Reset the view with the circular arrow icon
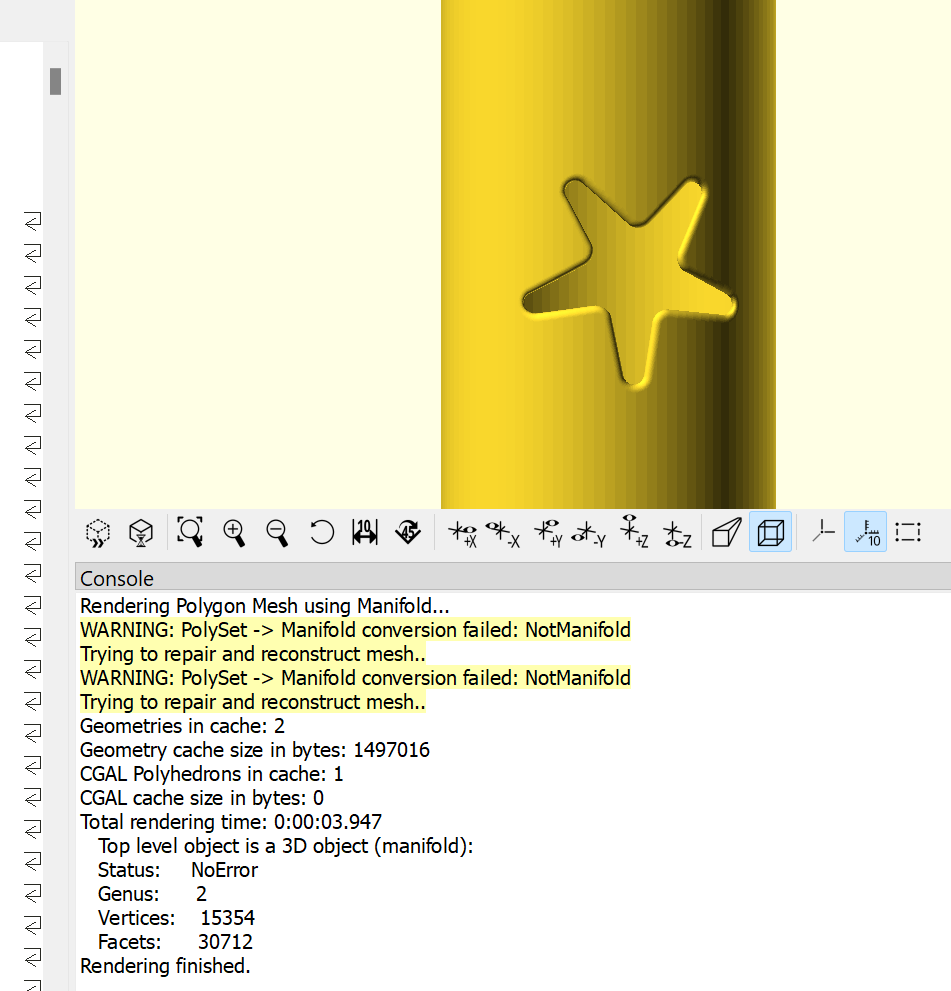The image size is (951, 991). tap(321, 532)
